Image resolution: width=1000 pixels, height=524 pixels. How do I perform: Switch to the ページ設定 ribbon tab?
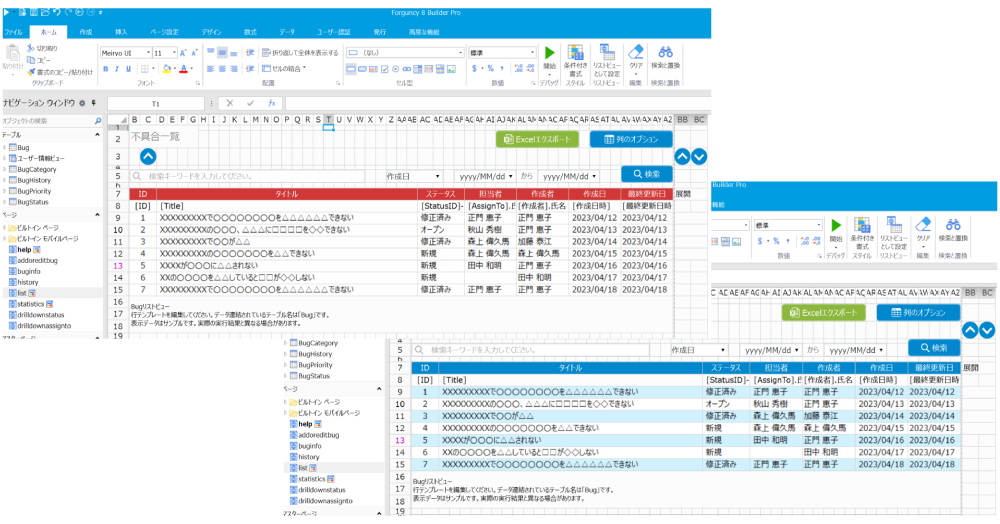(x=164, y=32)
